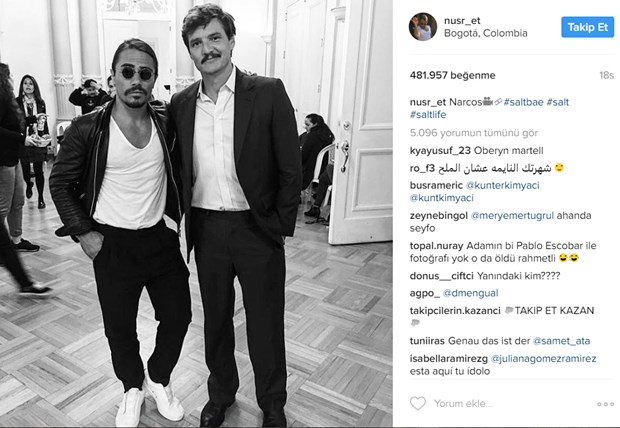Open the topal.nuray commenter profile

tap(436, 246)
